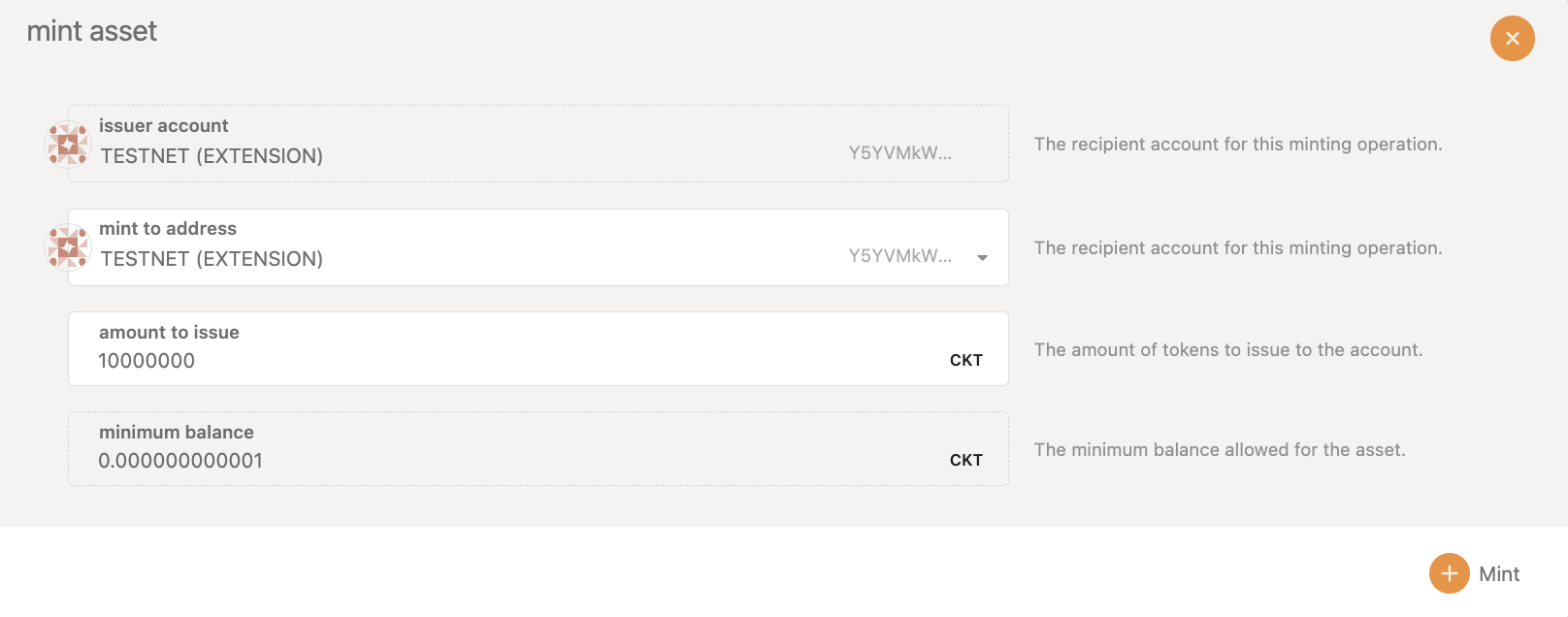Click the issuer account TESTNET (EXTENSION) name
The image size is (1568, 617).
coord(212,156)
